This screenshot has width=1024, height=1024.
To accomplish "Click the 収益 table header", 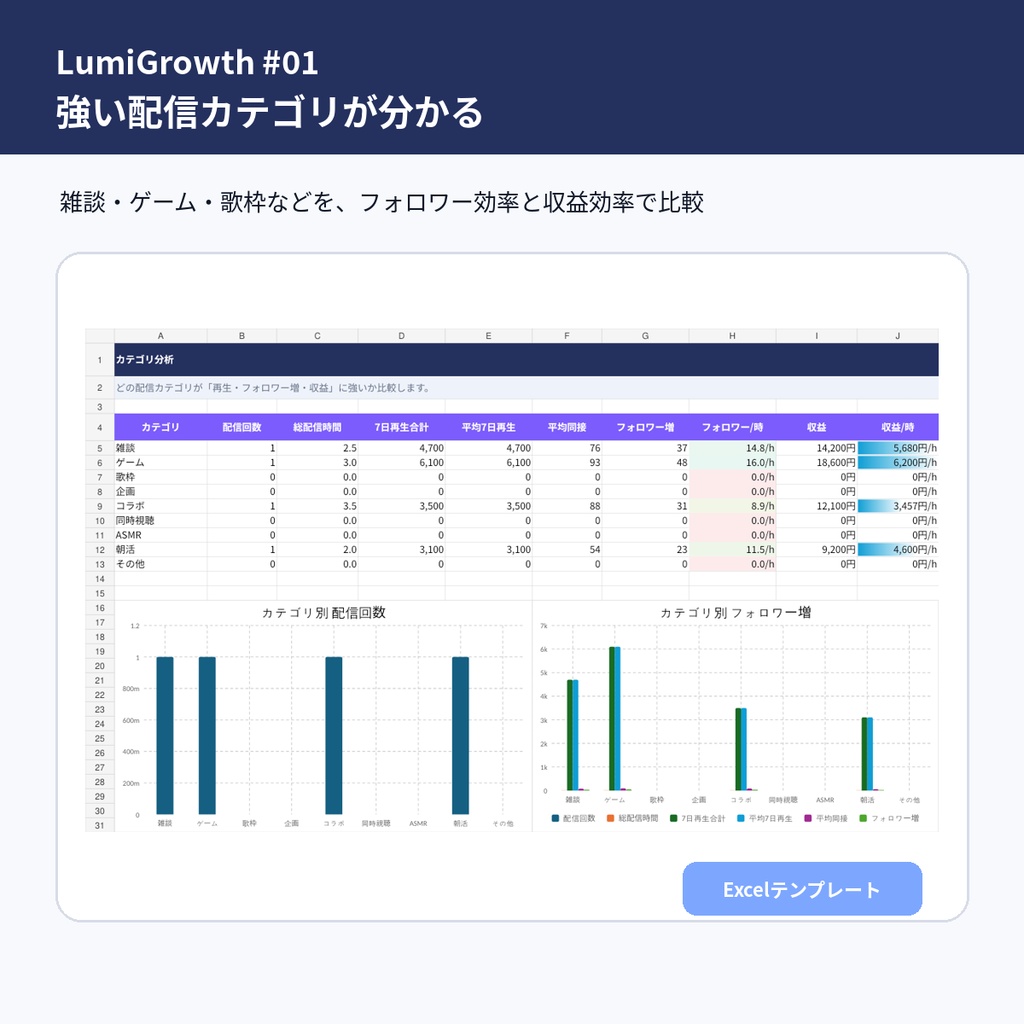I will [x=816, y=427].
